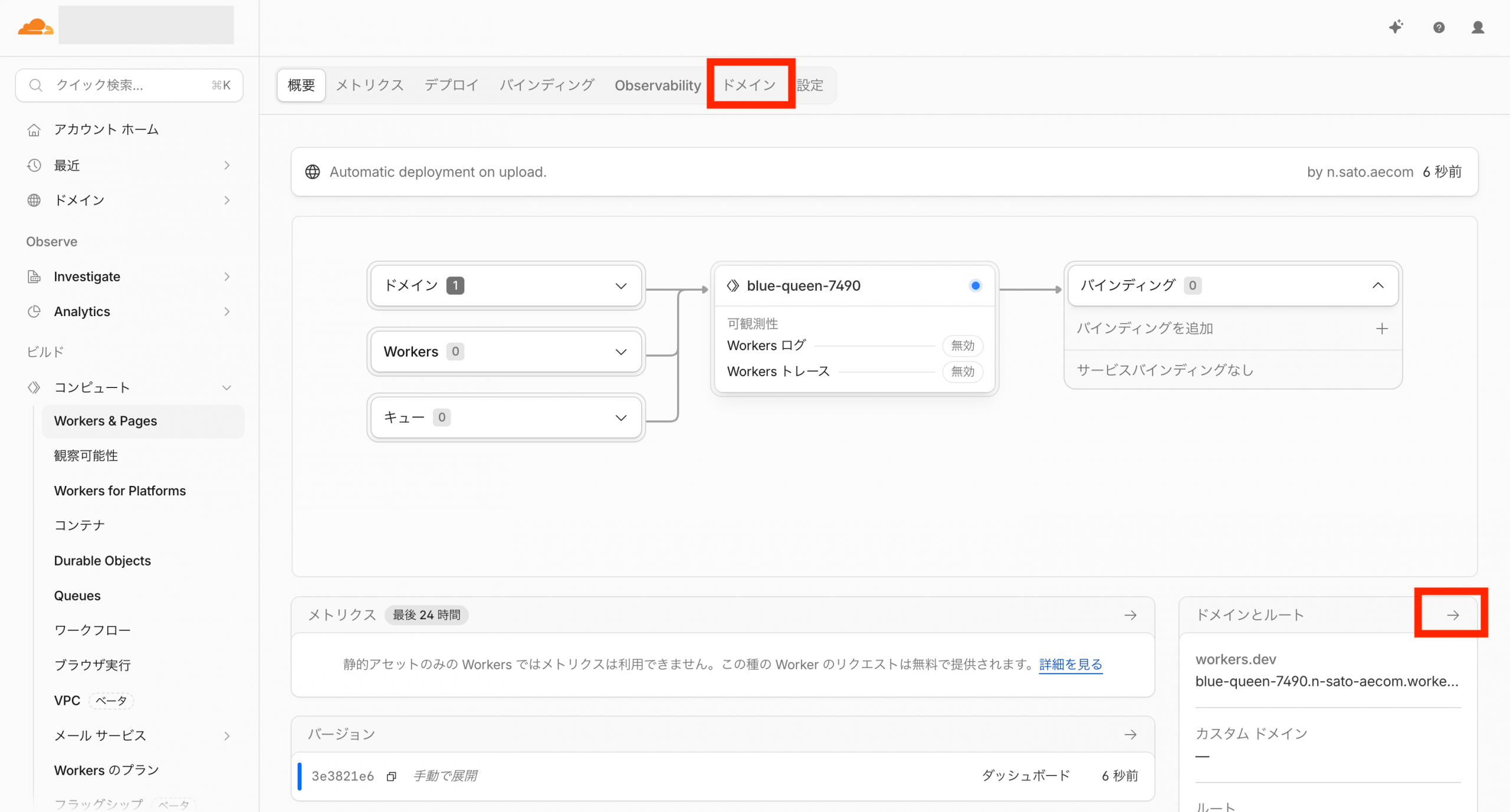Viewport: 1510px width, 812px height.
Task: Click the clock icon beside 最近
Action: 34,165
